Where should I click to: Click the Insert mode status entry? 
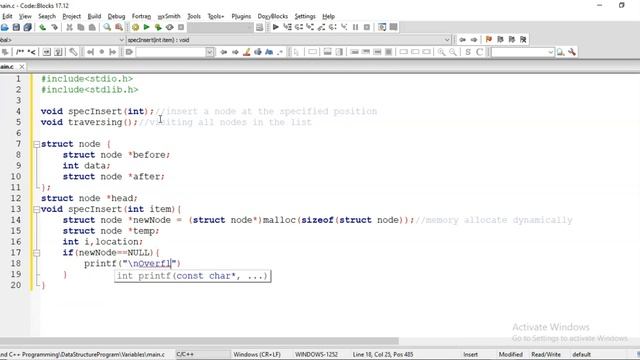471,354
